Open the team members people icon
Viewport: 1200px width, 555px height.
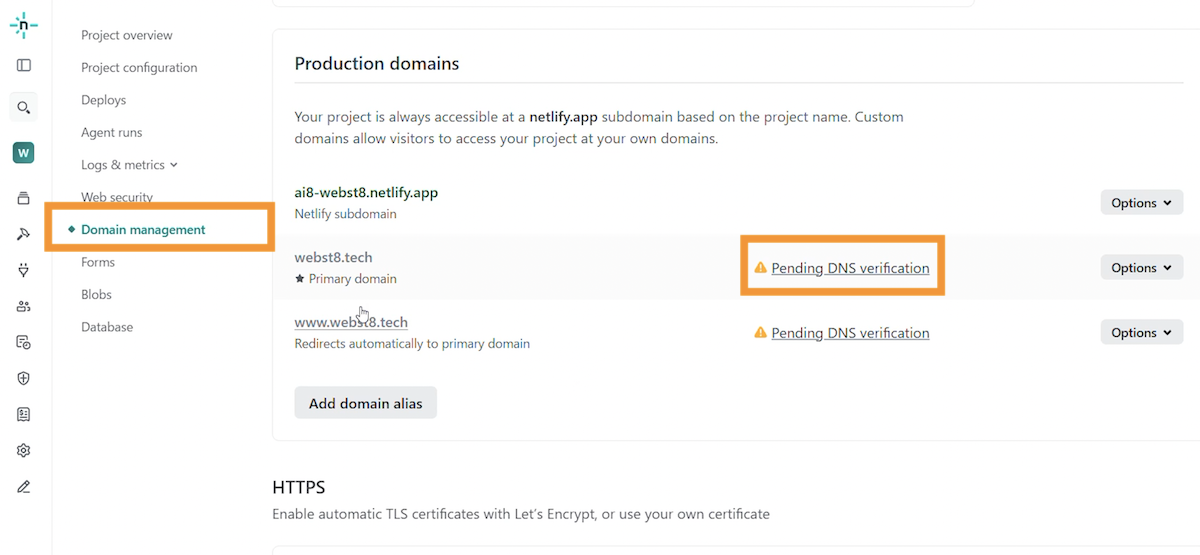(x=24, y=306)
